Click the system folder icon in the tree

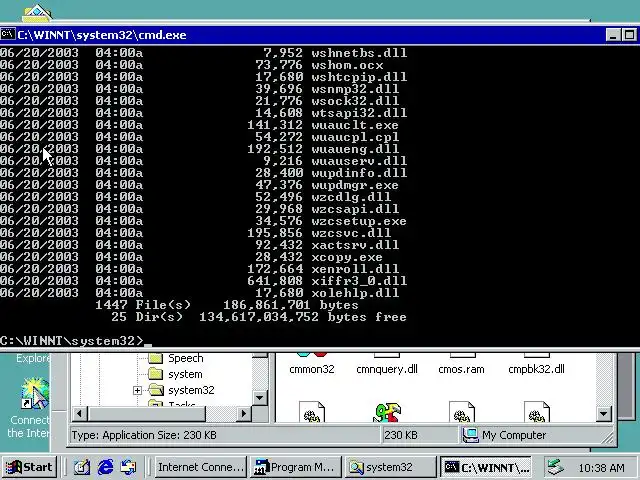[156, 374]
